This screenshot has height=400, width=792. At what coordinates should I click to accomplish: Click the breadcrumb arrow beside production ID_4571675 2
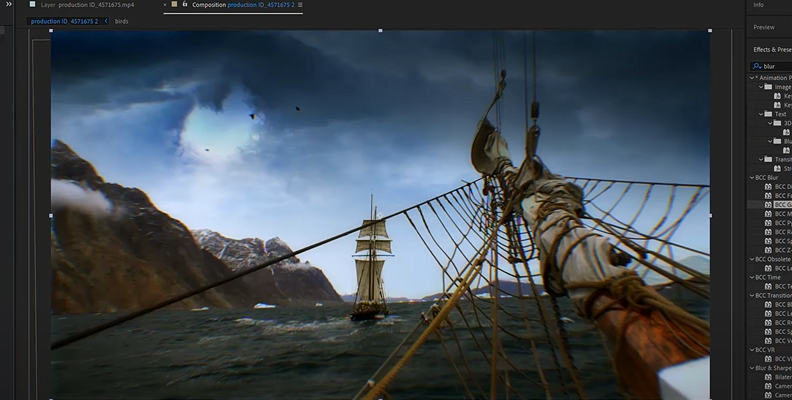point(106,21)
